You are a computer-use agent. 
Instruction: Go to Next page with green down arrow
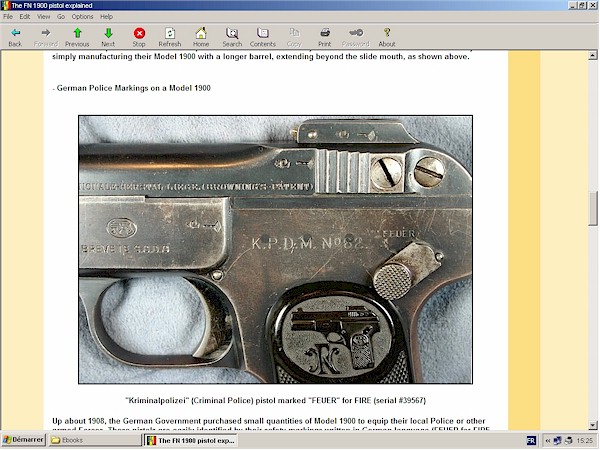(108, 33)
